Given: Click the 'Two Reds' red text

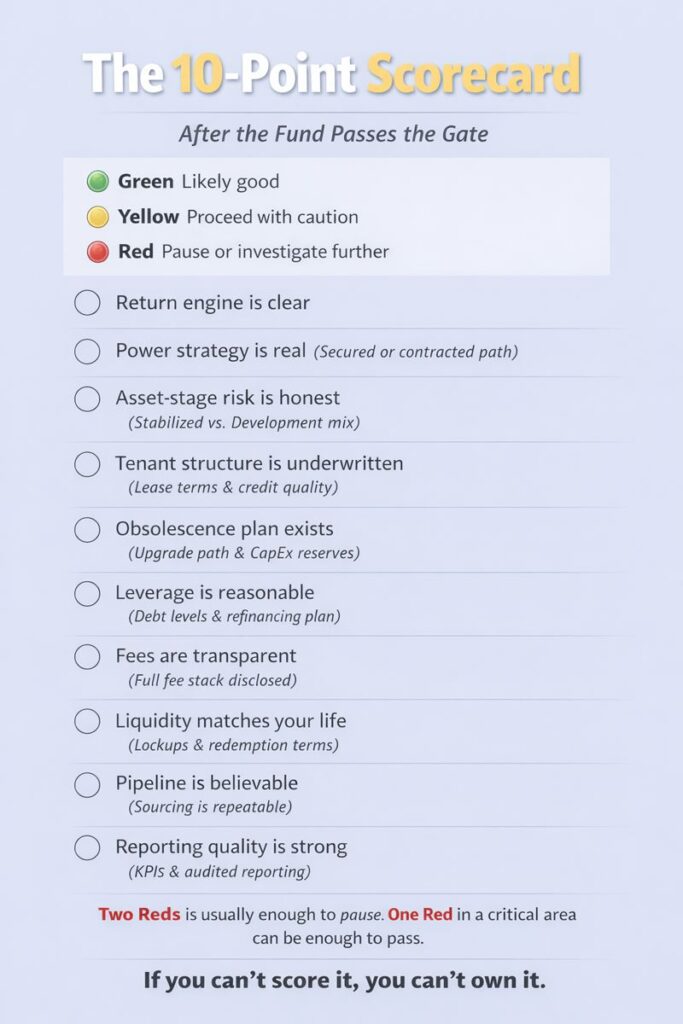Looking at the screenshot, I should tap(139, 914).
